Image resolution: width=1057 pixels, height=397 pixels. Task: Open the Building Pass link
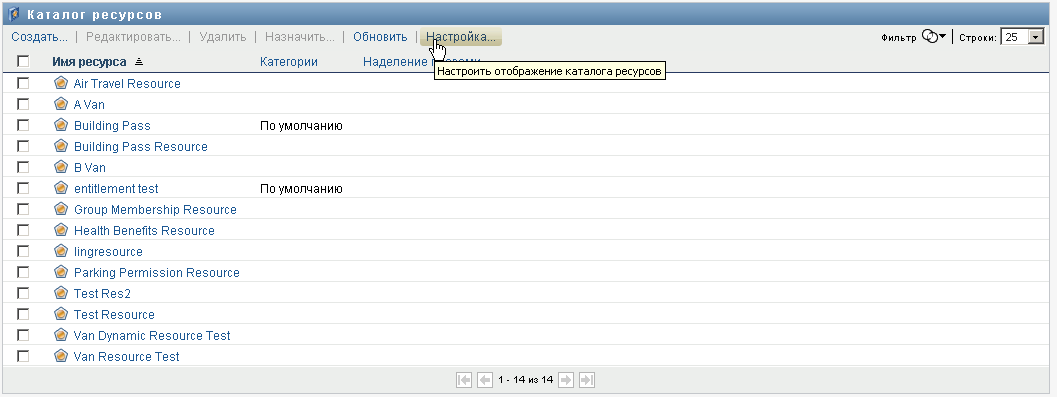tap(112, 125)
